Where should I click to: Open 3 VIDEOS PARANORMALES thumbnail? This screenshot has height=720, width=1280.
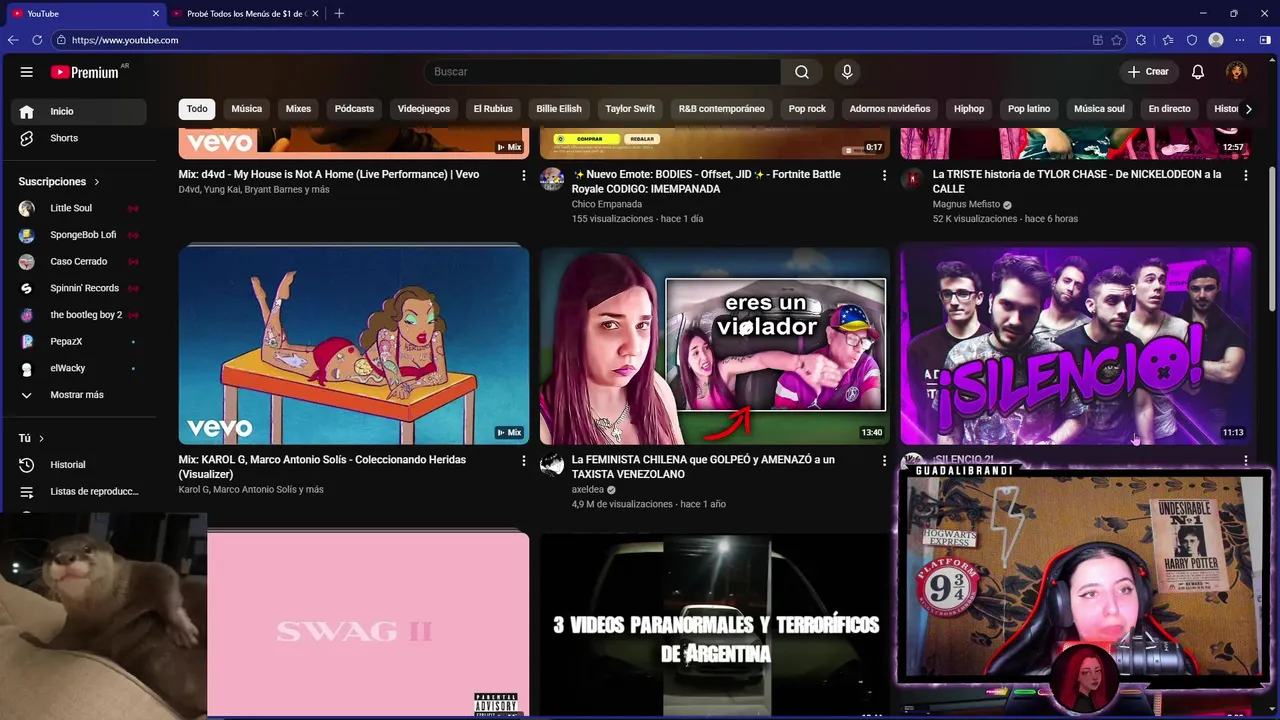[715, 625]
